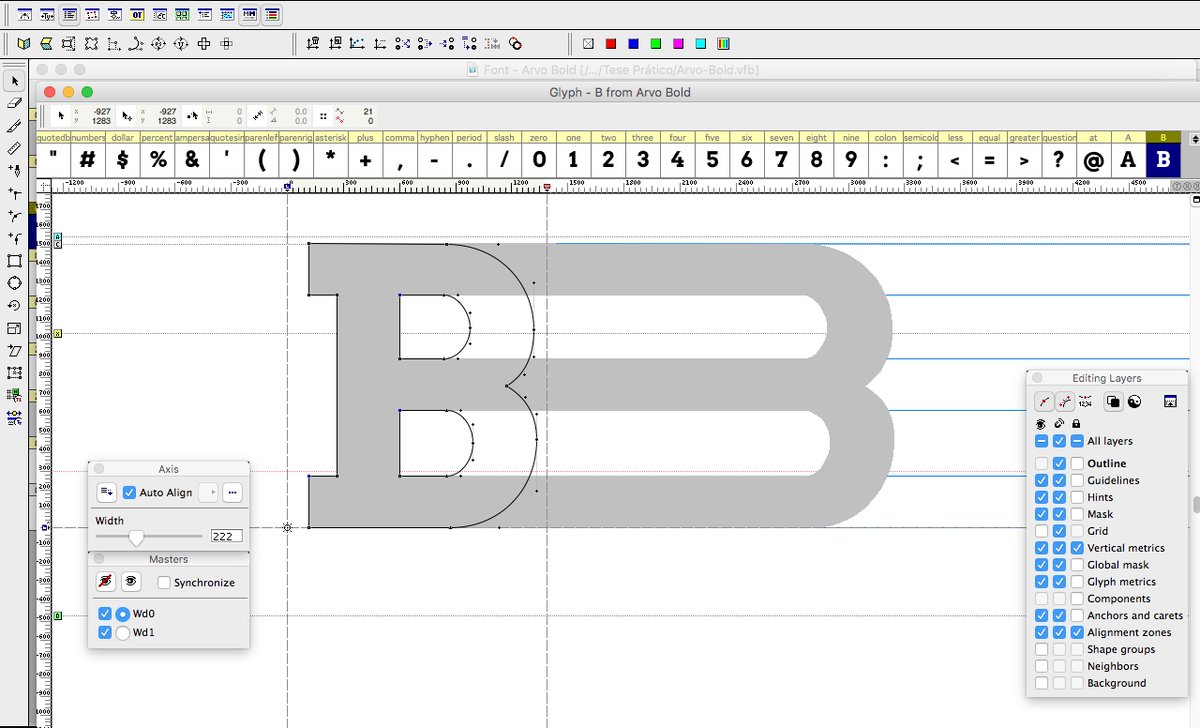Select the Wd1 master radio button
Image resolution: width=1200 pixels, height=728 pixels.
pos(120,632)
